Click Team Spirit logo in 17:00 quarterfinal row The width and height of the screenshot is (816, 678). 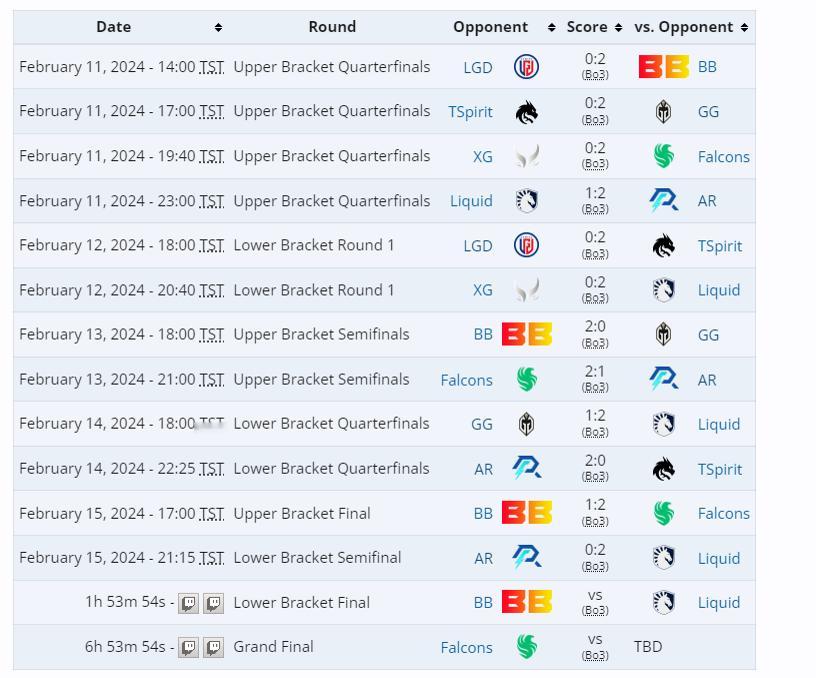pos(526,112)
